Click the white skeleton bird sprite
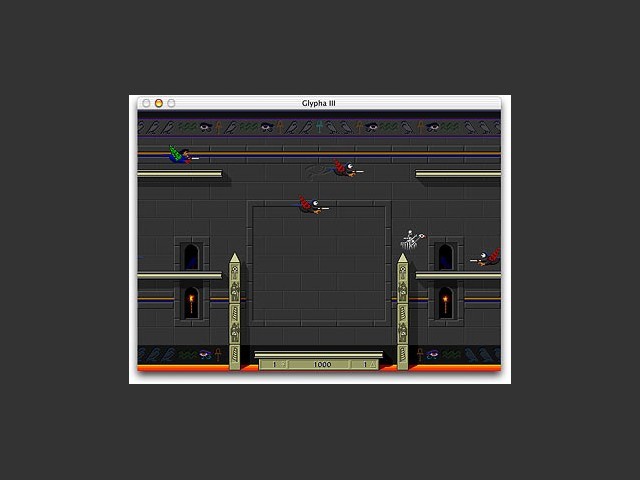Screen dimensions: 640x480 click(x=412, y=239)
